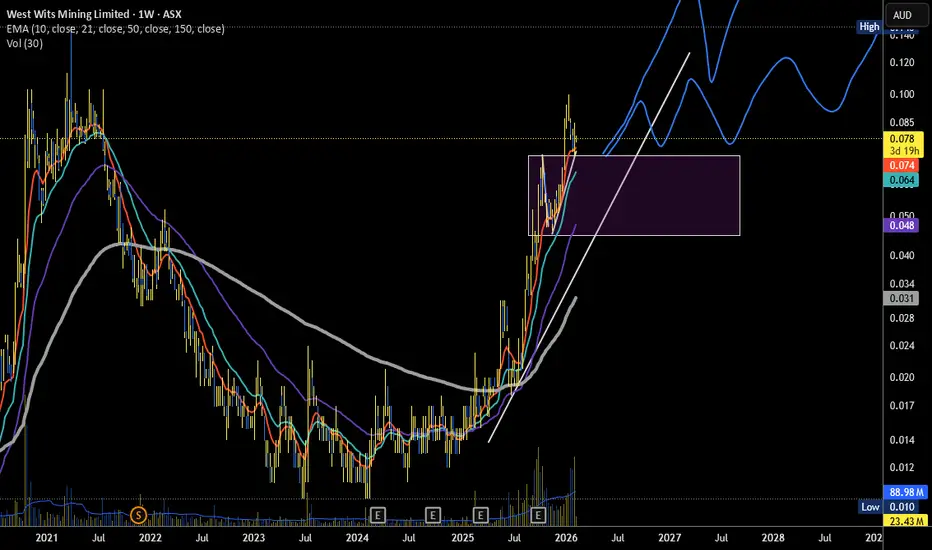Click the 0.100 price scale label
Image resolution: width=932 pixels, height=550 pixels.
[x=902, y=94]
